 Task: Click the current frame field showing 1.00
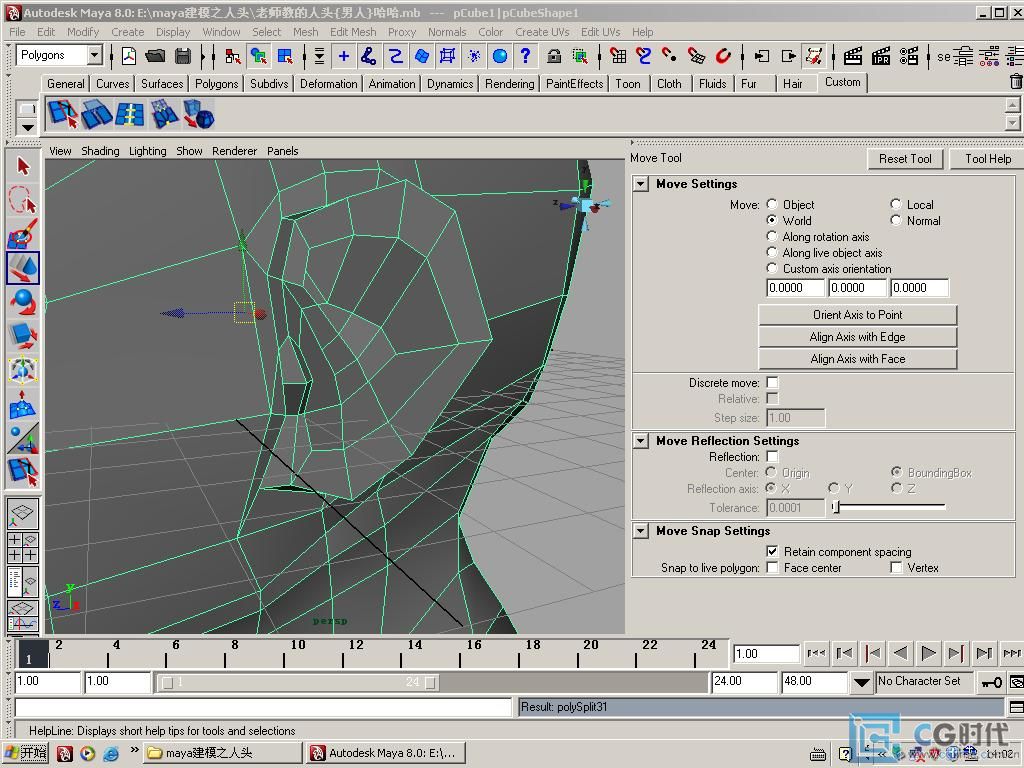tap(766, 654)
